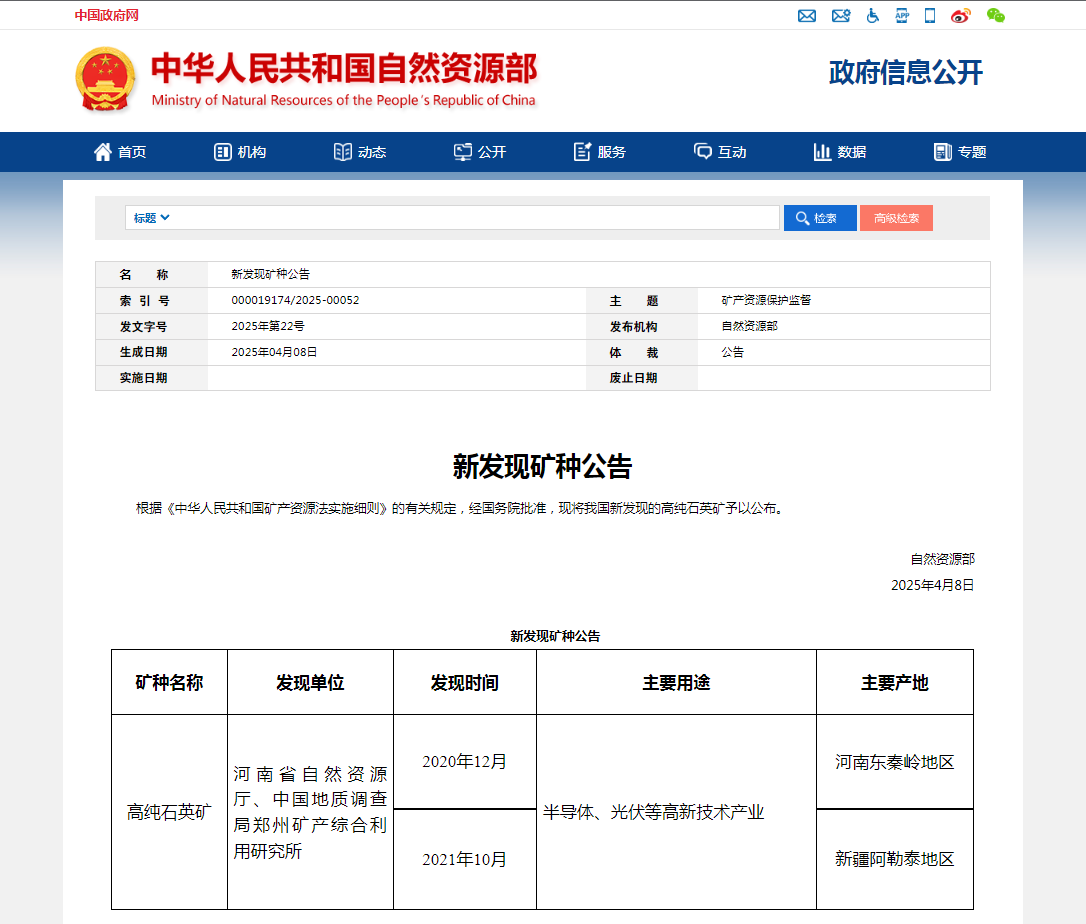
Task: Open the mail settings envelope-with-gear icon
Action: pos(840,15)
